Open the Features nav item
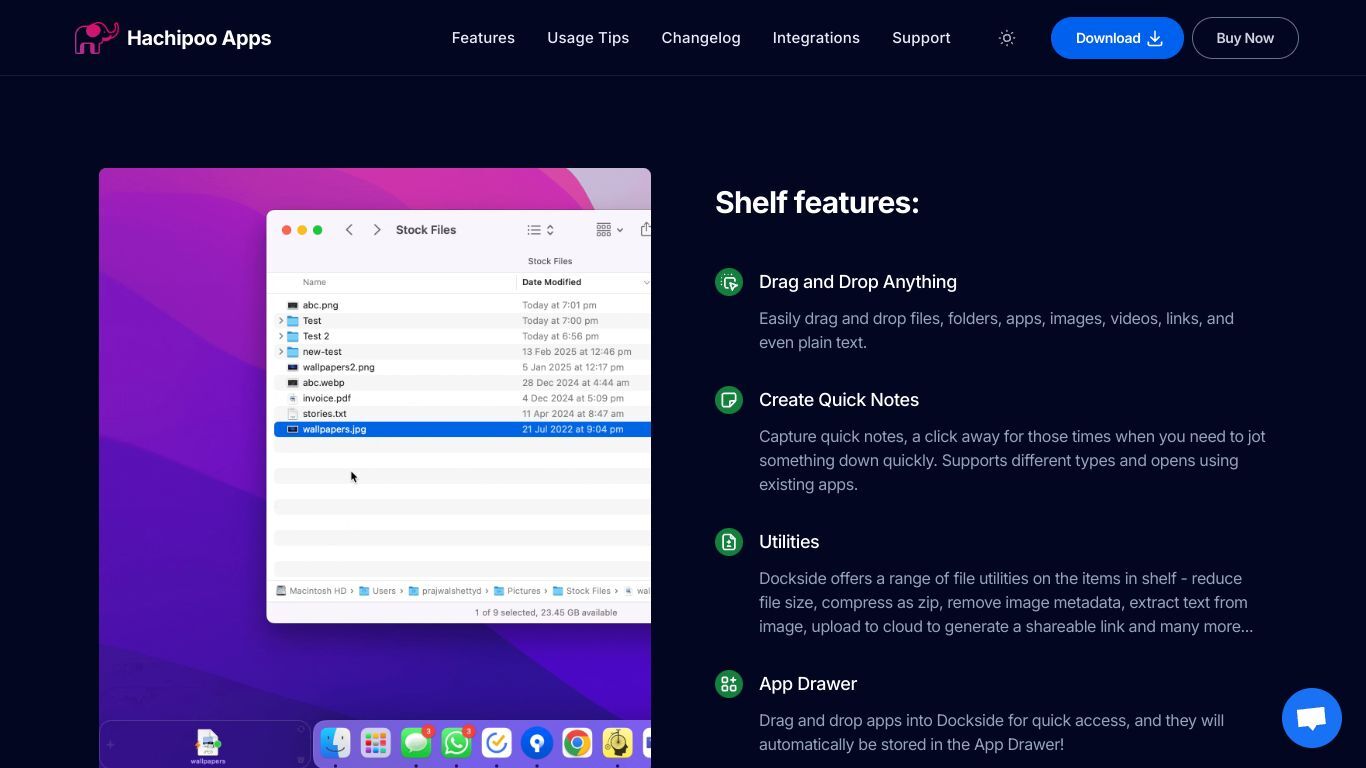The width and height of the screenshot is (1366, 768). [x=483, y=38]
